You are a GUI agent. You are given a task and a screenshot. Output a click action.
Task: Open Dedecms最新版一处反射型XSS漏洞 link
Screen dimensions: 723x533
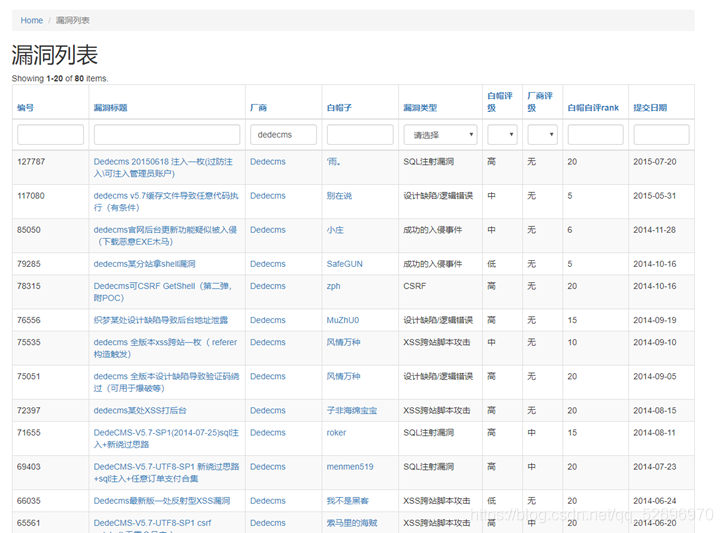[162, 501]
